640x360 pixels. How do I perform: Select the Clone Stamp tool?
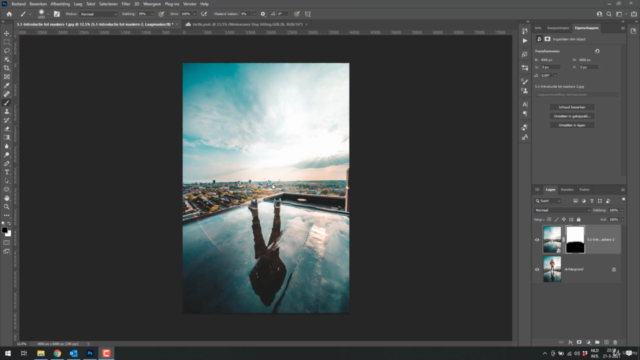(7, 111)
